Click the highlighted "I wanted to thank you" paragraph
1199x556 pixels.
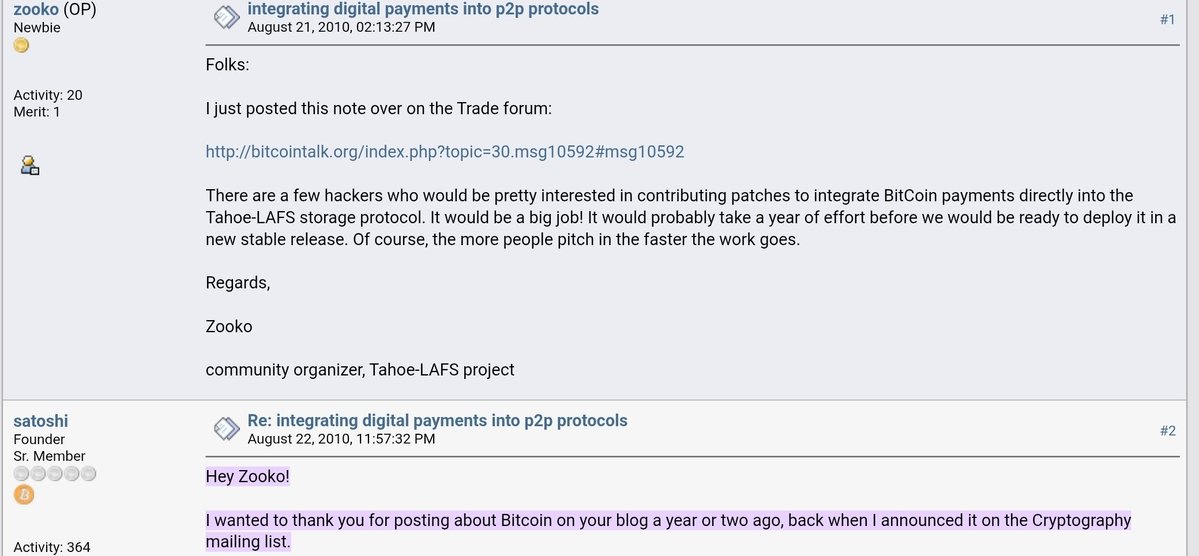668,521
